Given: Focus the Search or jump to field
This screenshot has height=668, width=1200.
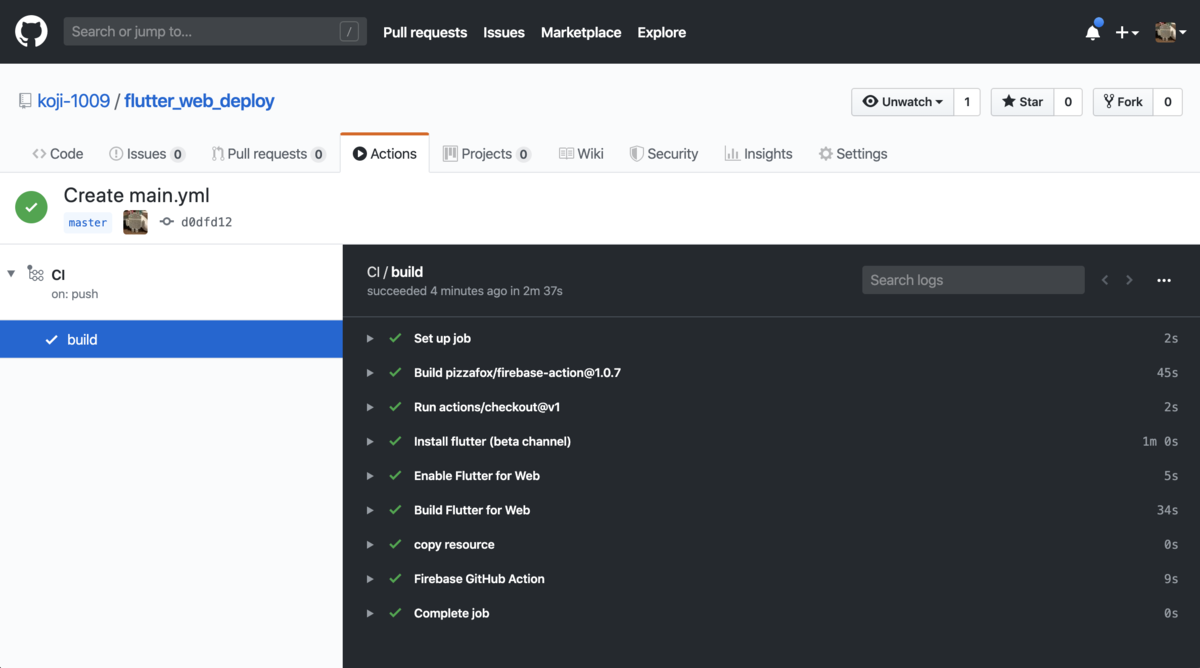Looking at the screenshot, I should [215, 32].
